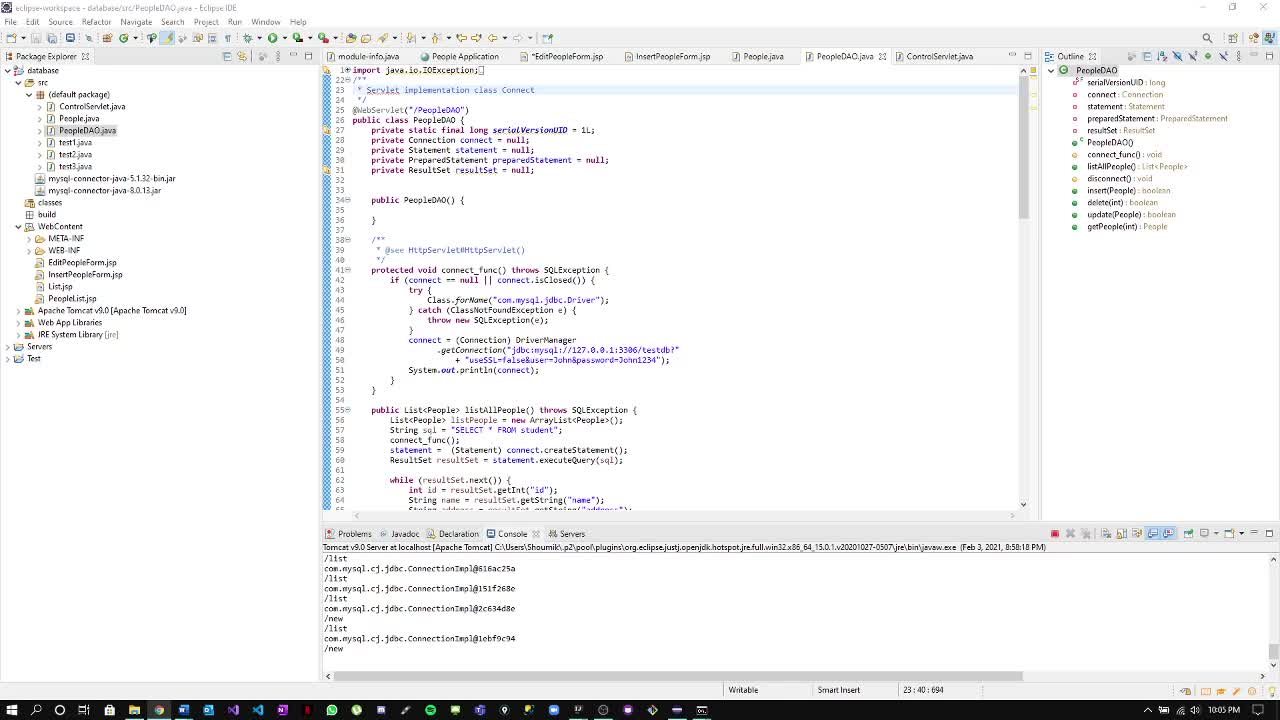Image resolution: width=1280 pixels, height=720 pixels.
Task: Open the Refactor menu
Action: [x=96, y=21]
